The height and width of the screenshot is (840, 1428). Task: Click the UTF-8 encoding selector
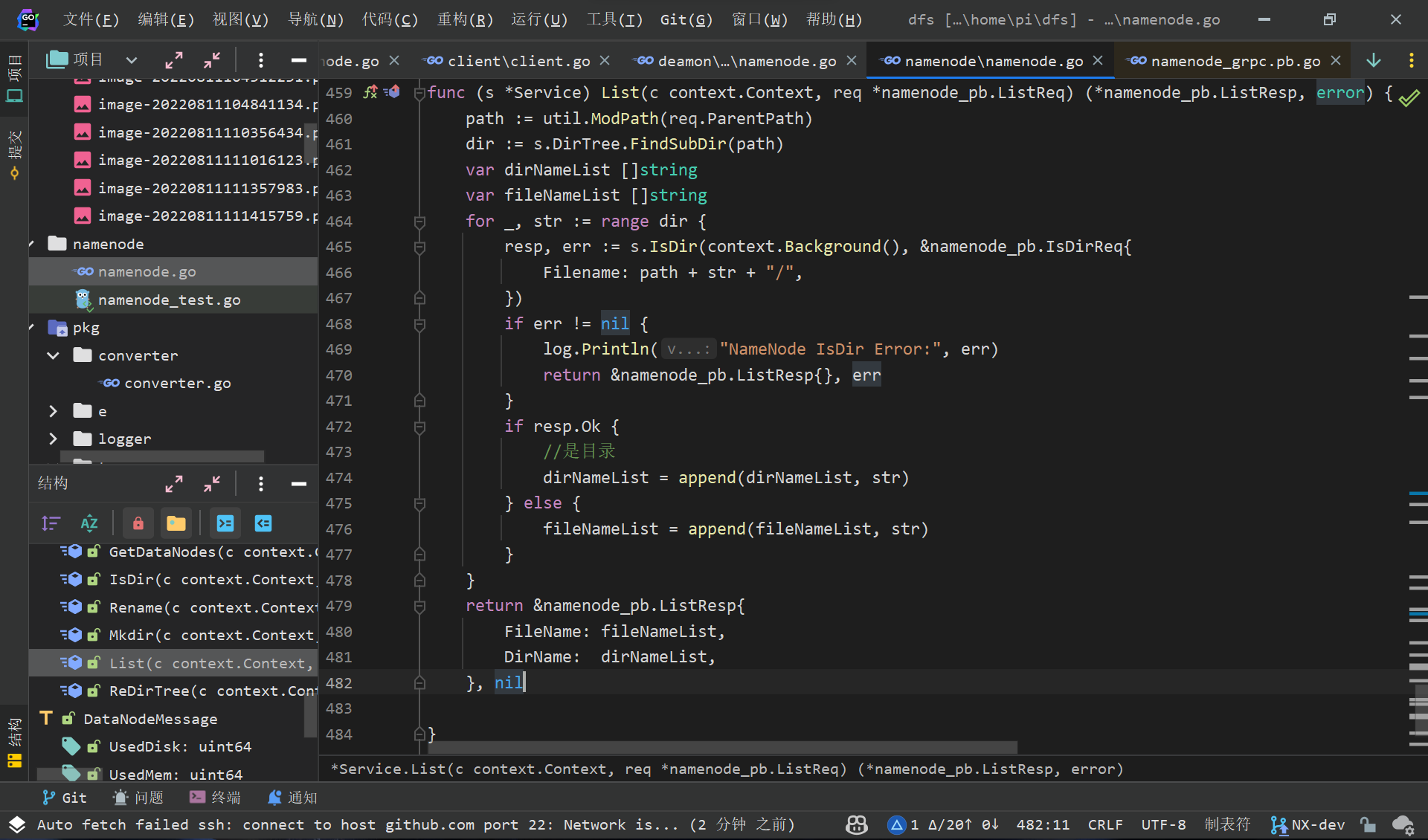1163,824
